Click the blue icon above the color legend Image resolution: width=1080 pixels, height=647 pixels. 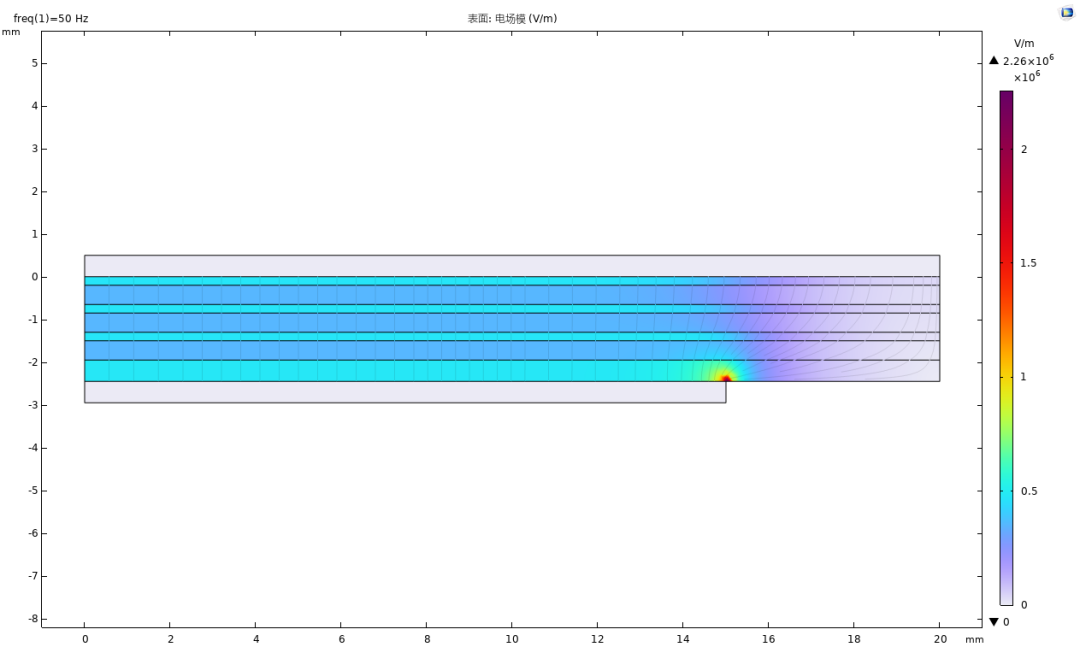click(x=1067, y=12)
